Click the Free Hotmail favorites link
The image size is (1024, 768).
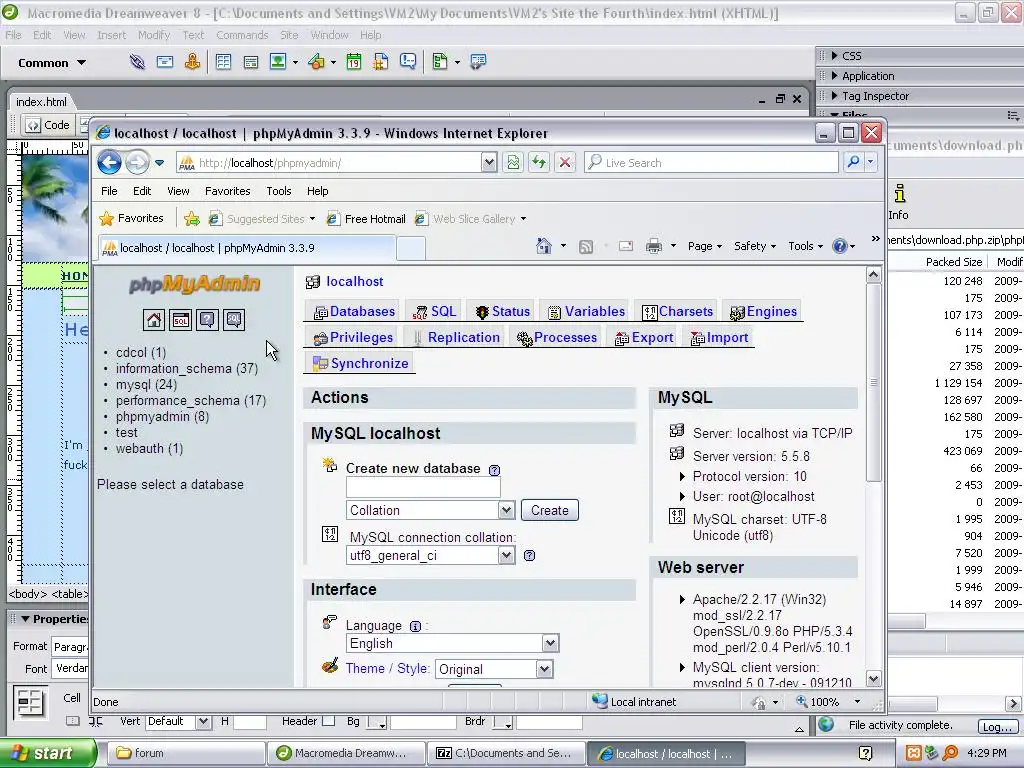366,219
